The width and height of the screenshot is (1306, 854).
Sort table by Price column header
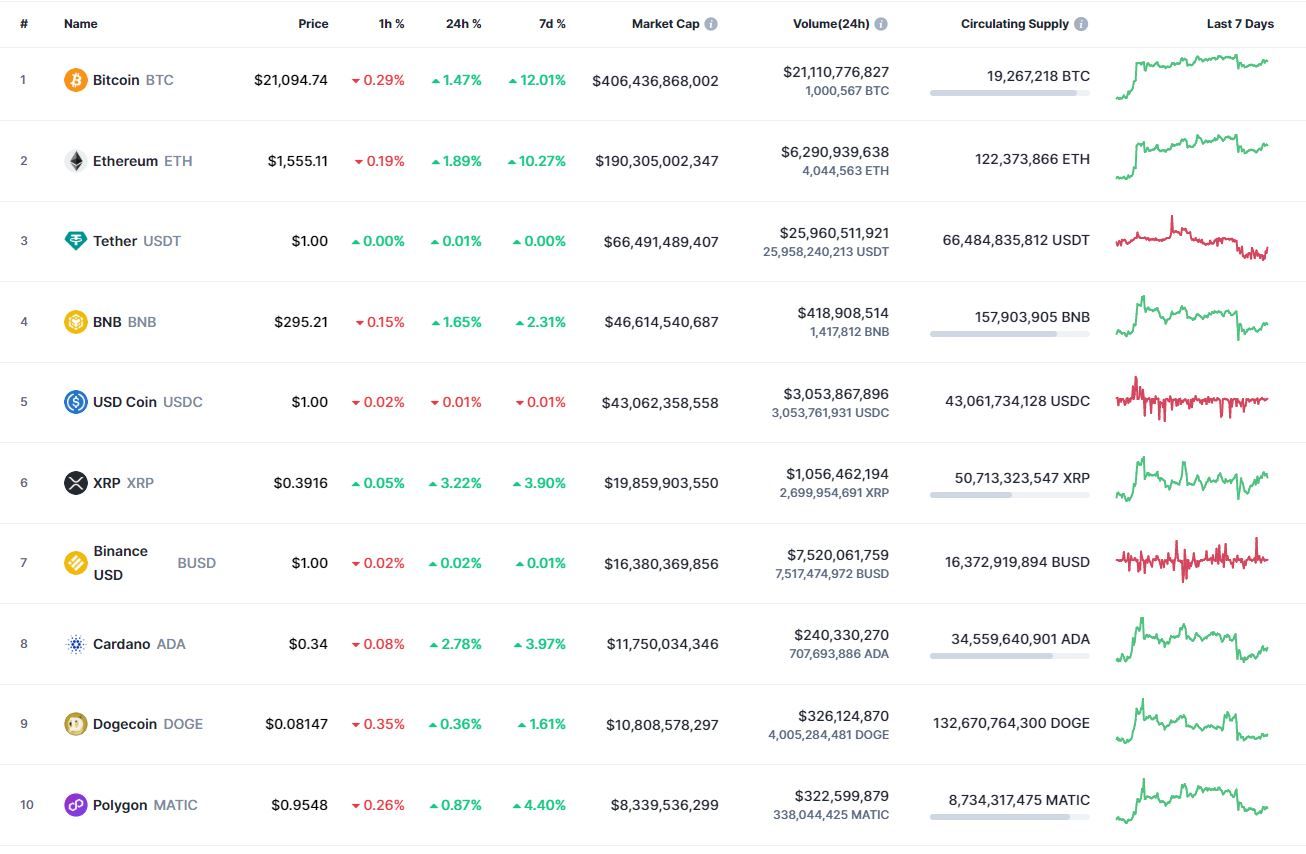[313, 24]
